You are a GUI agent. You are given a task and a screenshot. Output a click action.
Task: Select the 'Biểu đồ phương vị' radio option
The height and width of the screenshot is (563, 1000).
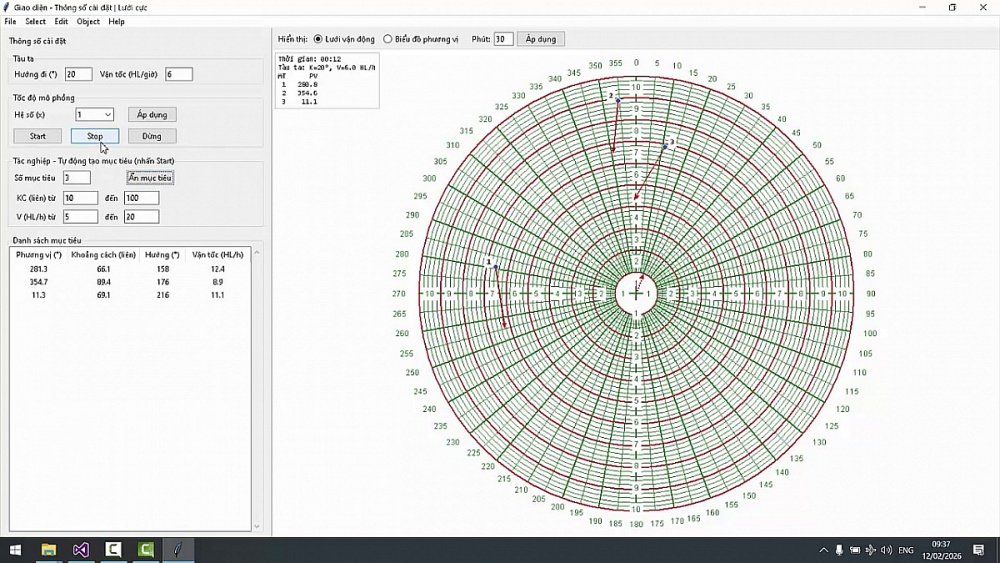click(388, 39)
